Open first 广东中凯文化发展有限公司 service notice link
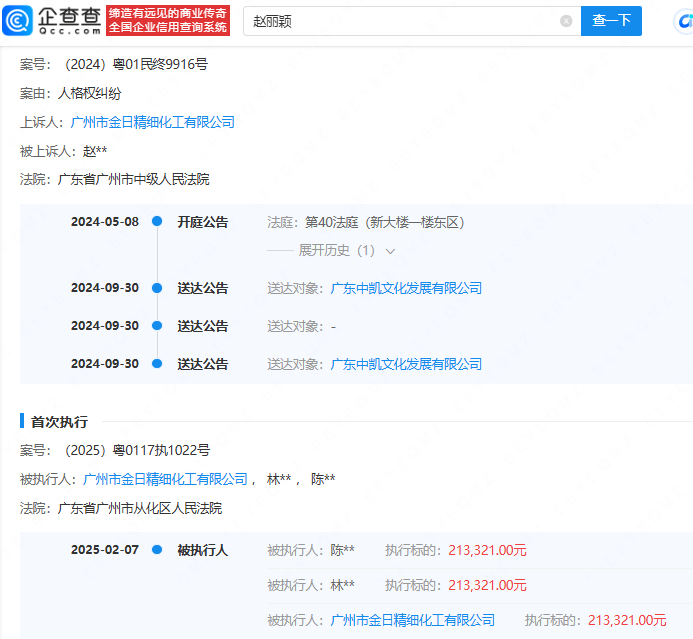This screenshot has height=639, width=693. [406, 288]
